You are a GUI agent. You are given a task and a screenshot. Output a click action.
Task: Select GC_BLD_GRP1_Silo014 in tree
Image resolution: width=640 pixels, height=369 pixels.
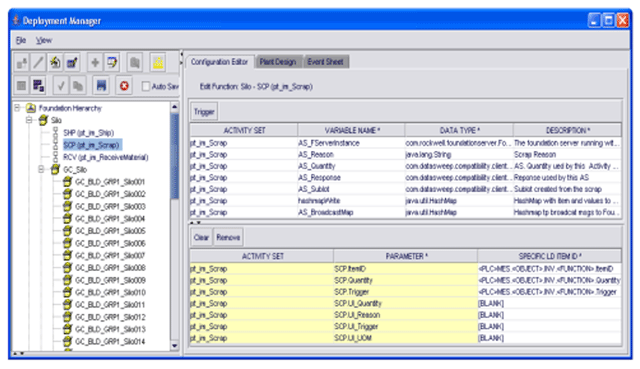[x=110, y=341]
